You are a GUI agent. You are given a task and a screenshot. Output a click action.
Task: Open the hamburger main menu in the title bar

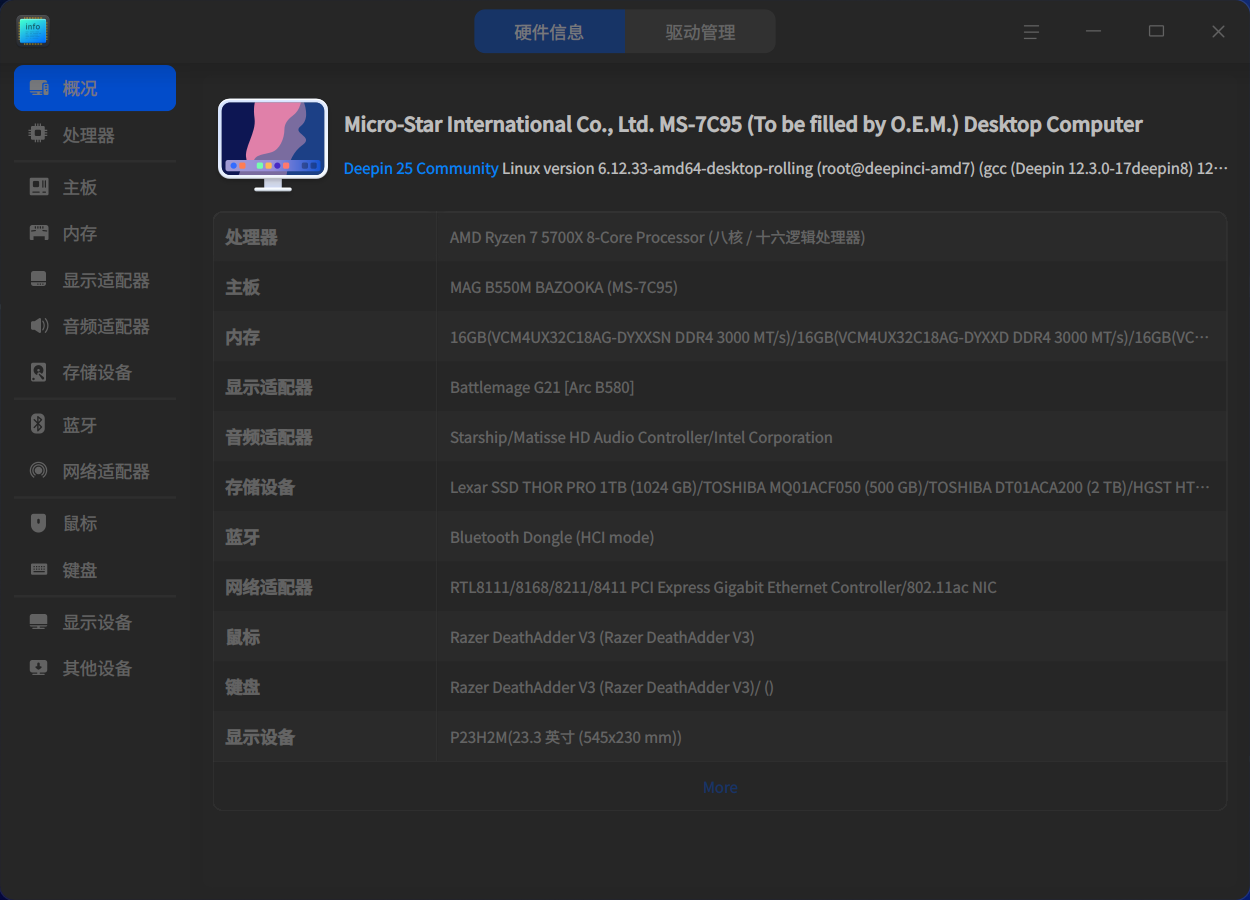[x=1031, y=32]
